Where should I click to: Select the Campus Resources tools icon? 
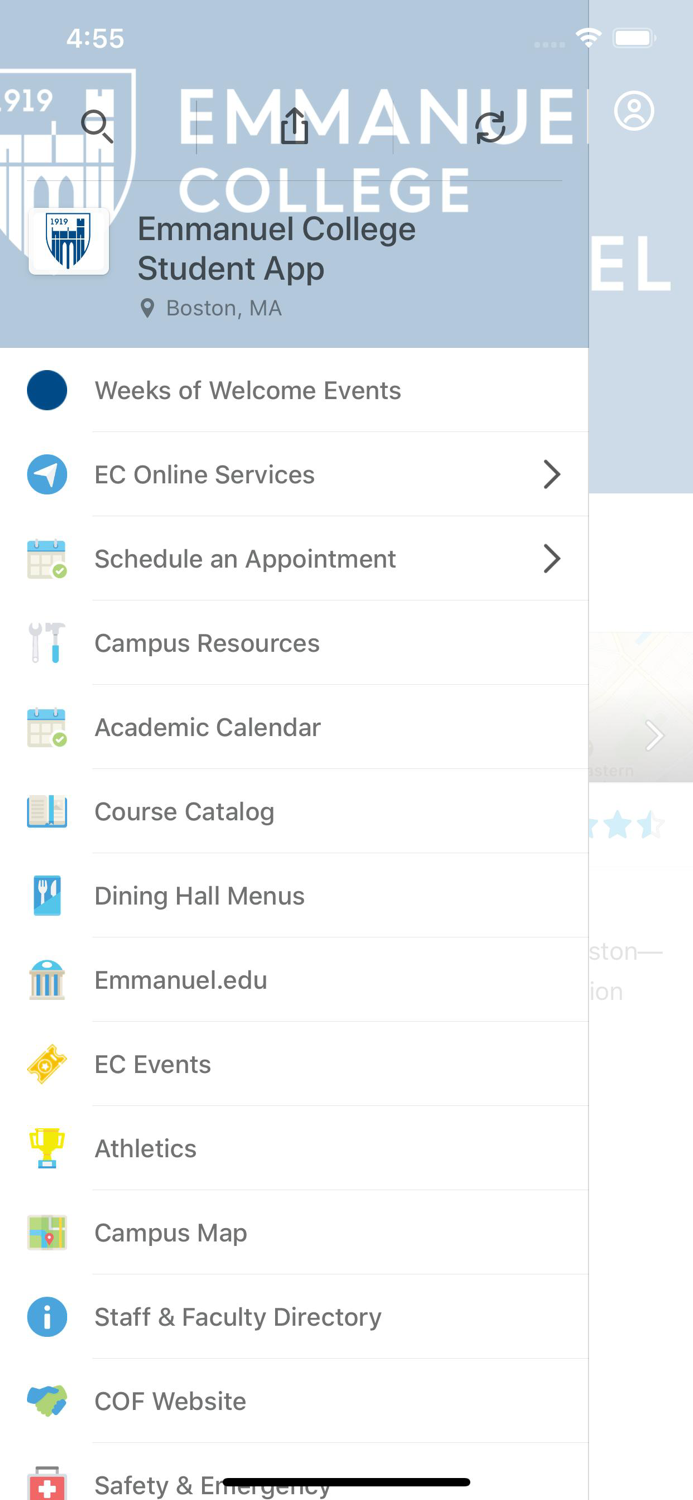(47, 643)
